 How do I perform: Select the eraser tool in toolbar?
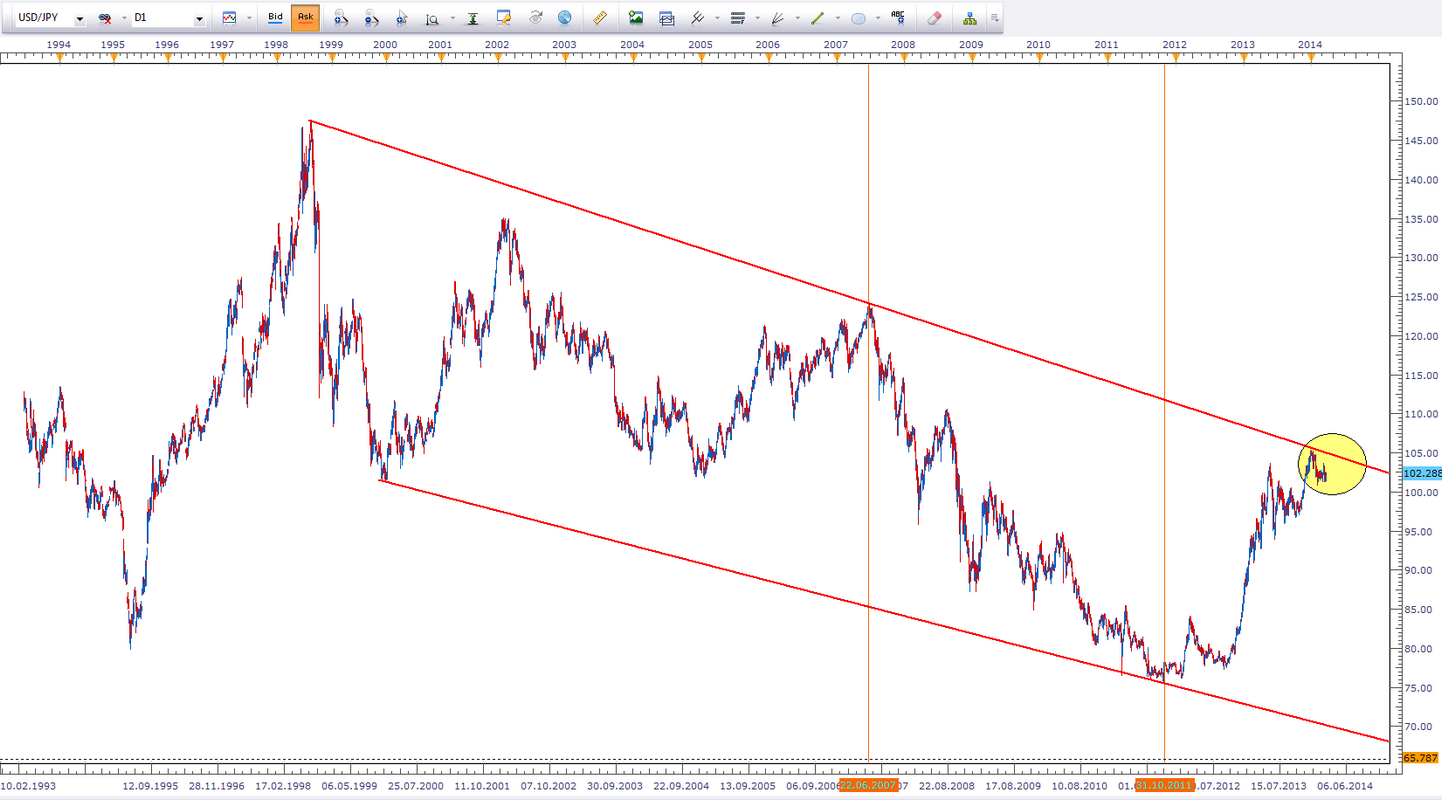coord(934,18)
